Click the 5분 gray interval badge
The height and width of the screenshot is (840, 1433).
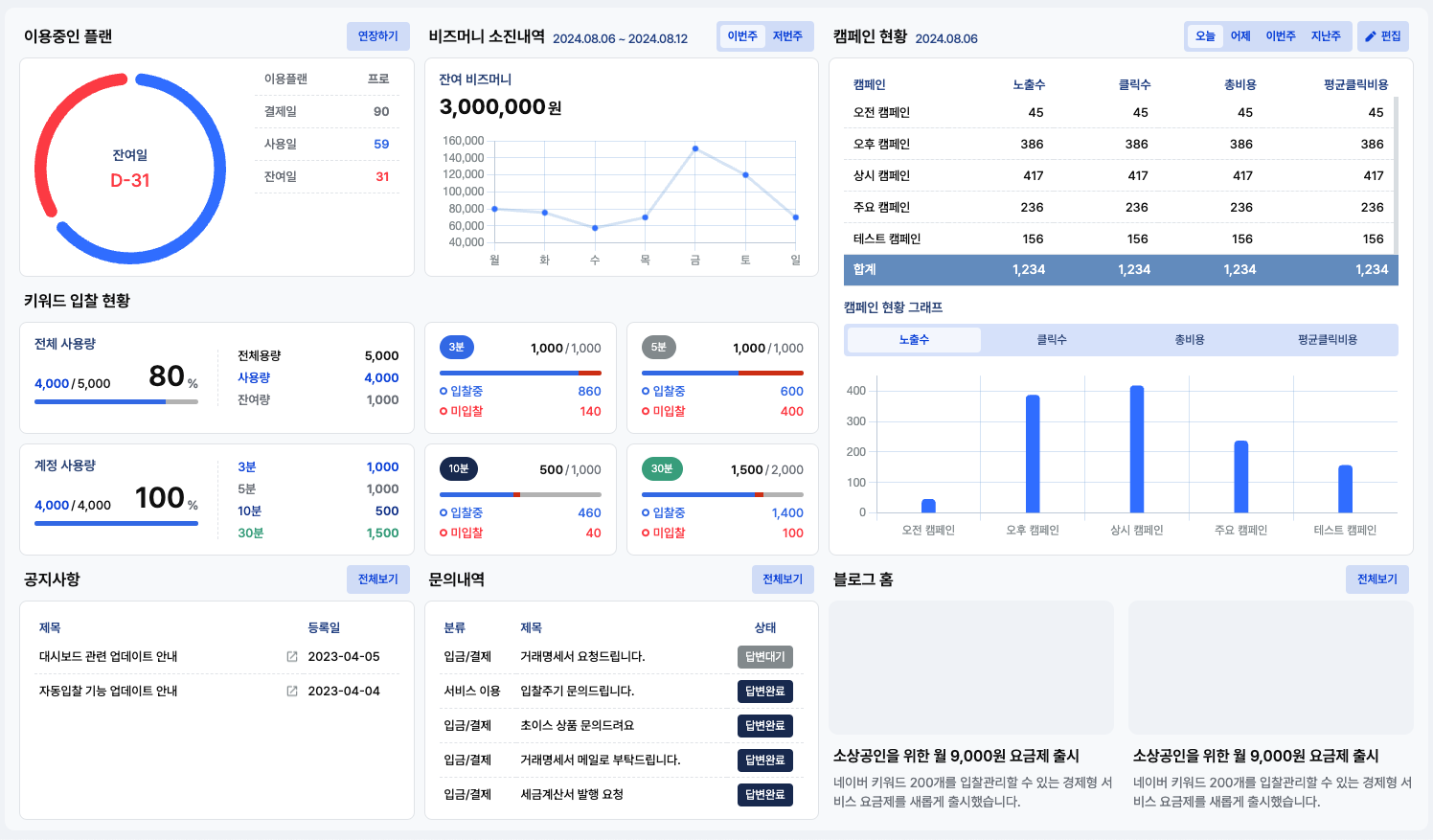point(659,348)
